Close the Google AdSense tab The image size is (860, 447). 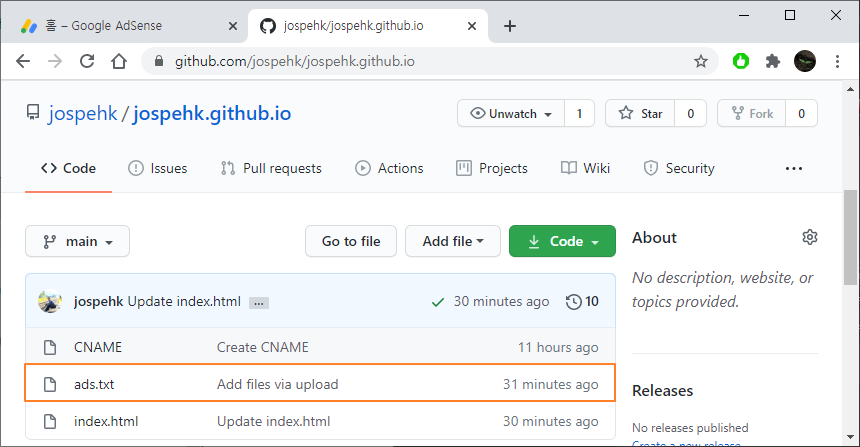233,26
